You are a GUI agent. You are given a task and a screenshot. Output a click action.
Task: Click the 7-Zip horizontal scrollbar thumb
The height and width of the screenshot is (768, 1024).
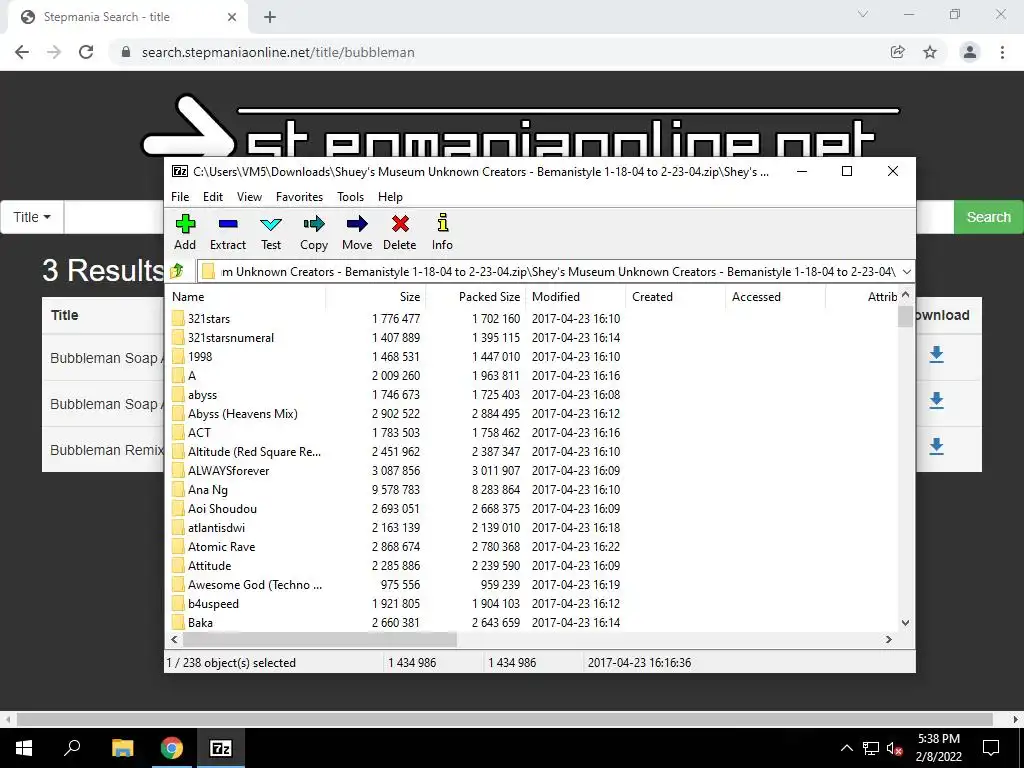(x=319, y=640)
